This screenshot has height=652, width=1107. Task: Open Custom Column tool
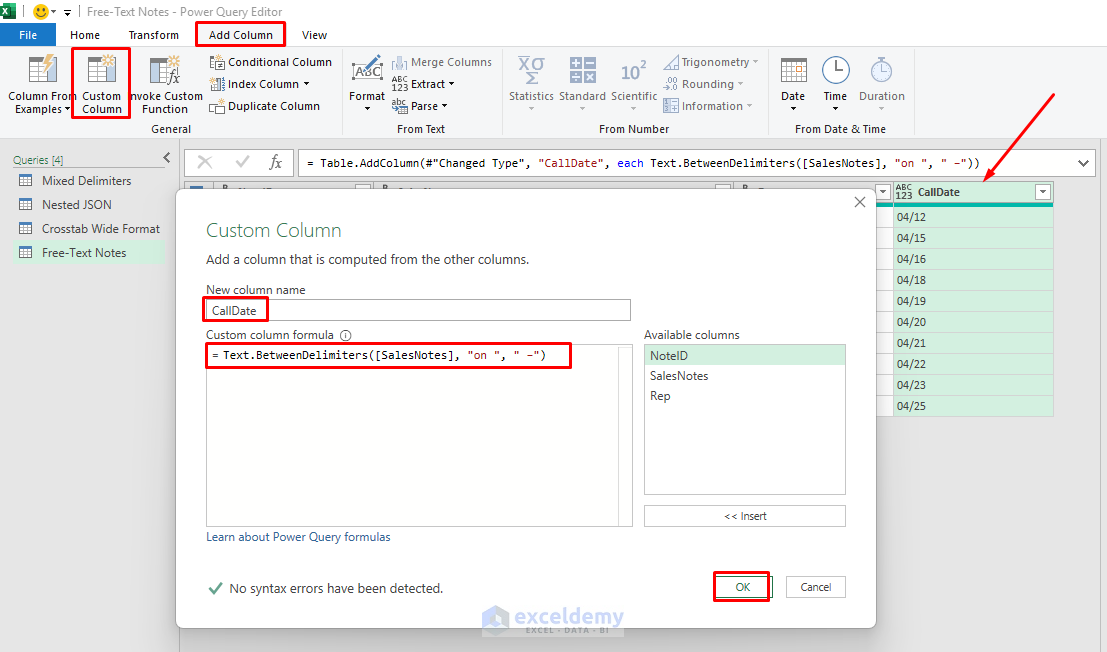click(101, 84)
